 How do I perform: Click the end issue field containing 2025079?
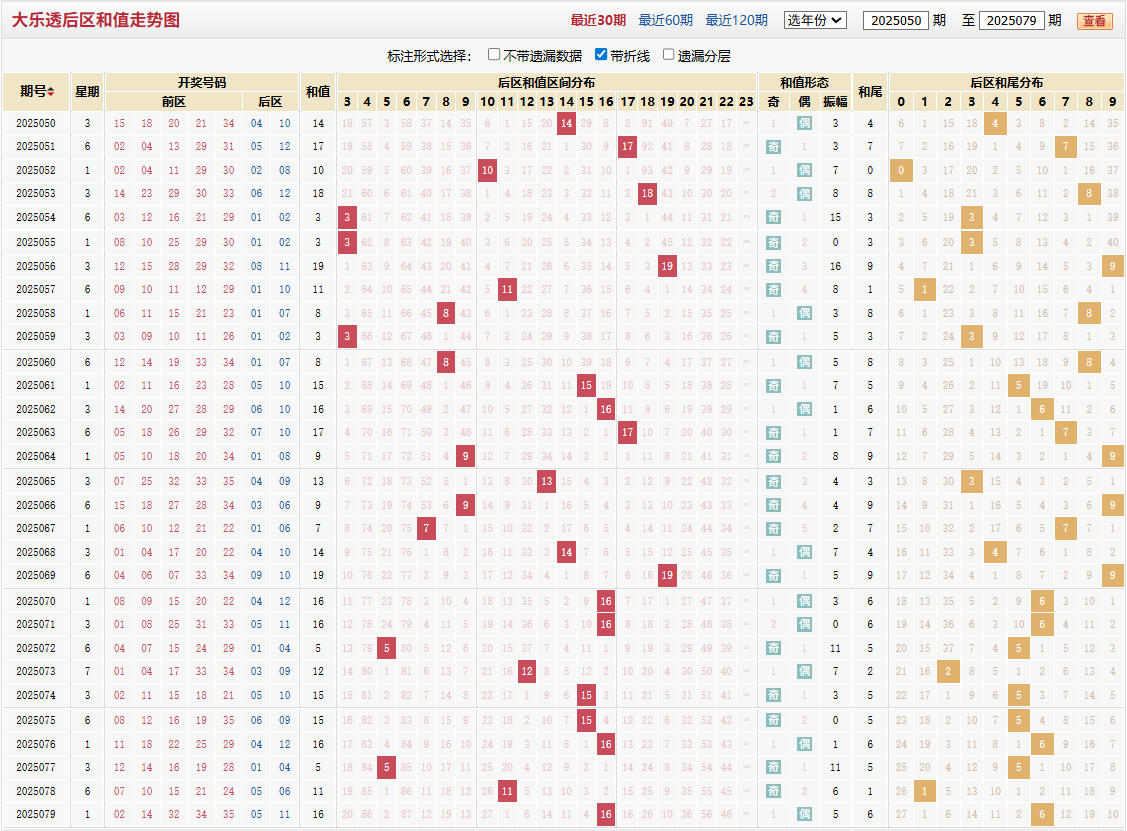[x=1011, y=20]
